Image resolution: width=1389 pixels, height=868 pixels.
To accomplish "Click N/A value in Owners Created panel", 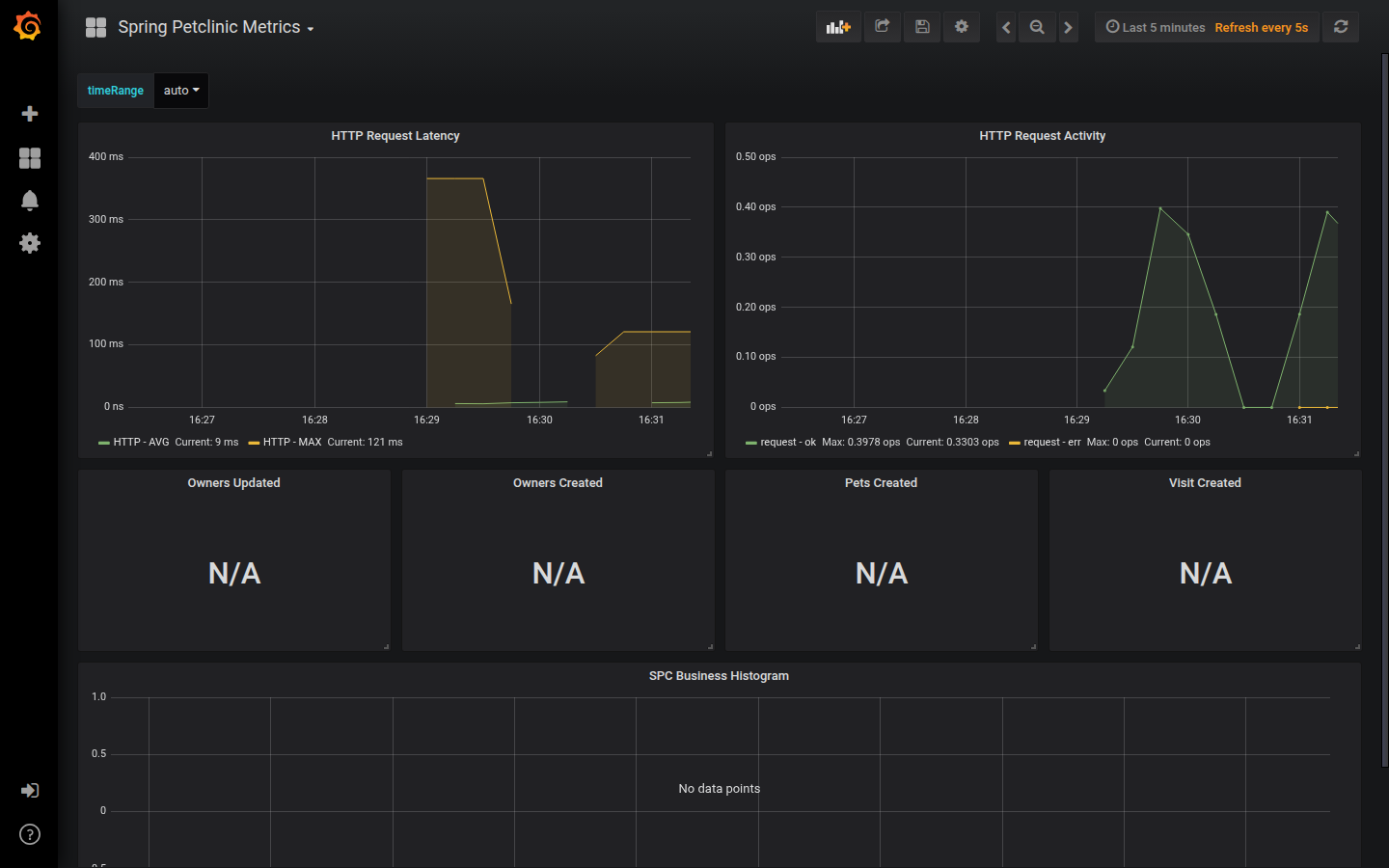I will coord(558,574).
